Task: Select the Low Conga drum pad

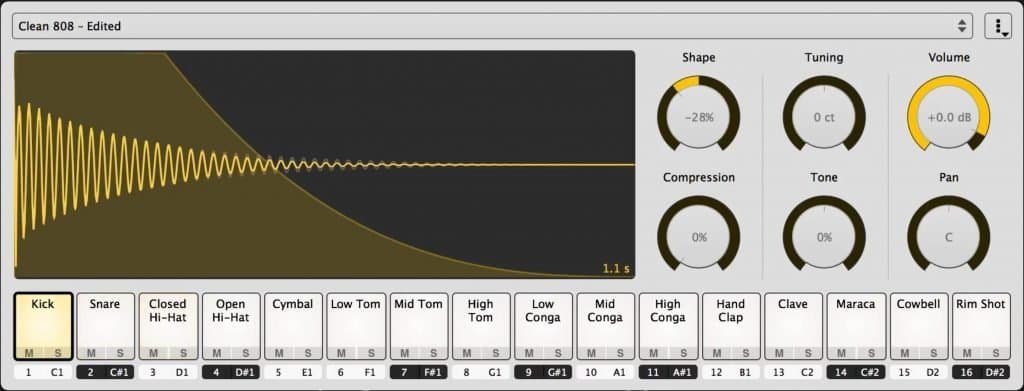Action: coord(543,326)
